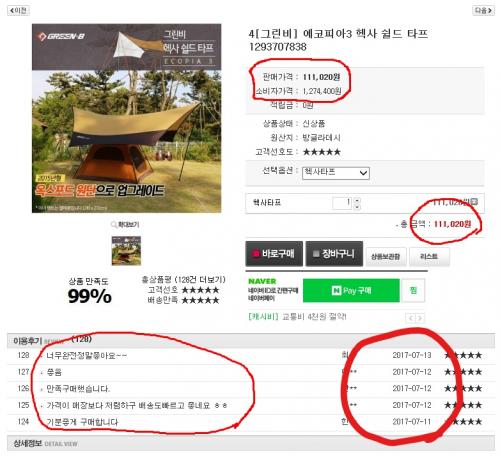
Task: Decrease quantity with the down arrow
Action: 357,207
